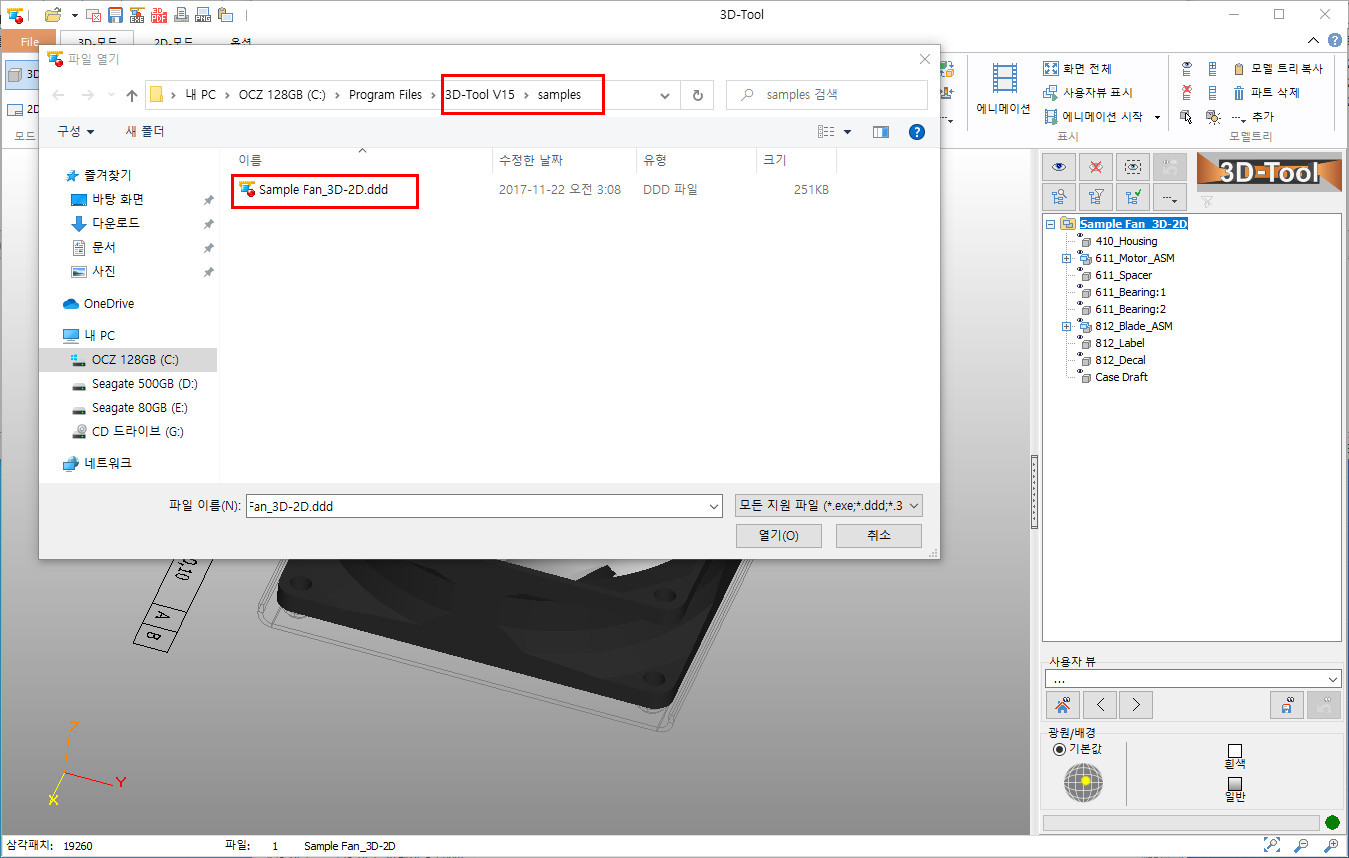
Task: Choose 흰색 white background swatch
Action: point(1234,750)
